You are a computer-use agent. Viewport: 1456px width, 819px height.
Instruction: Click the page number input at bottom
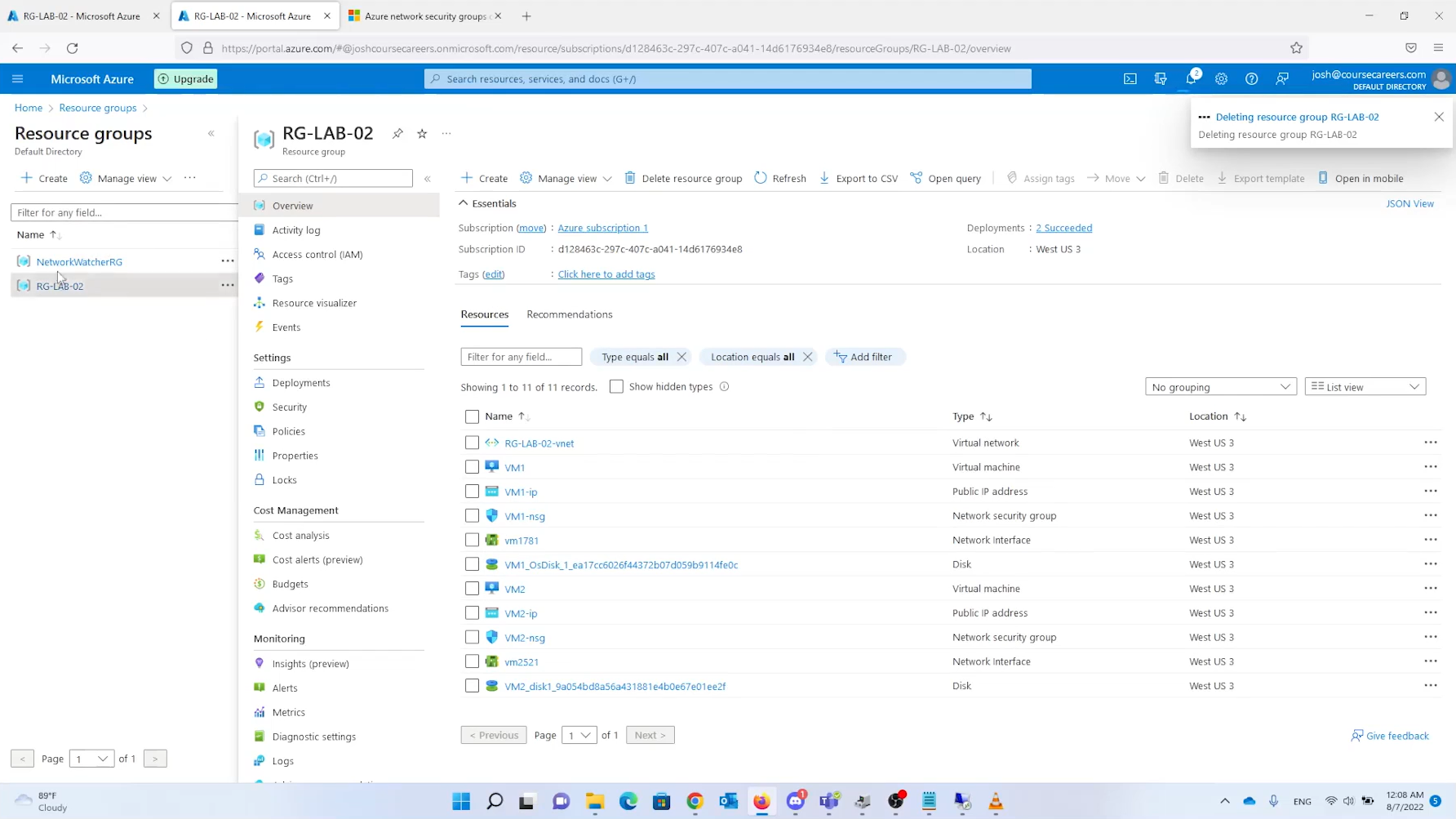(x=579, y=734)
